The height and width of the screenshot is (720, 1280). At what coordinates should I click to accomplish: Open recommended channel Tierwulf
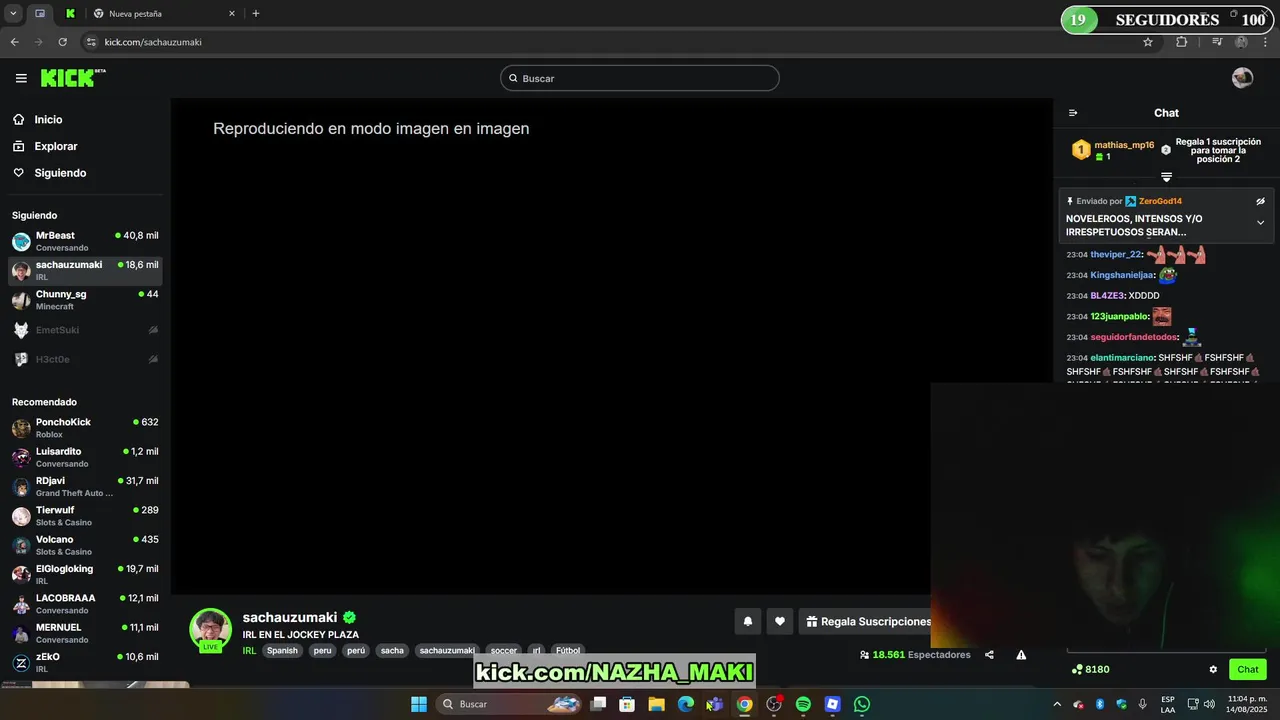85,516
